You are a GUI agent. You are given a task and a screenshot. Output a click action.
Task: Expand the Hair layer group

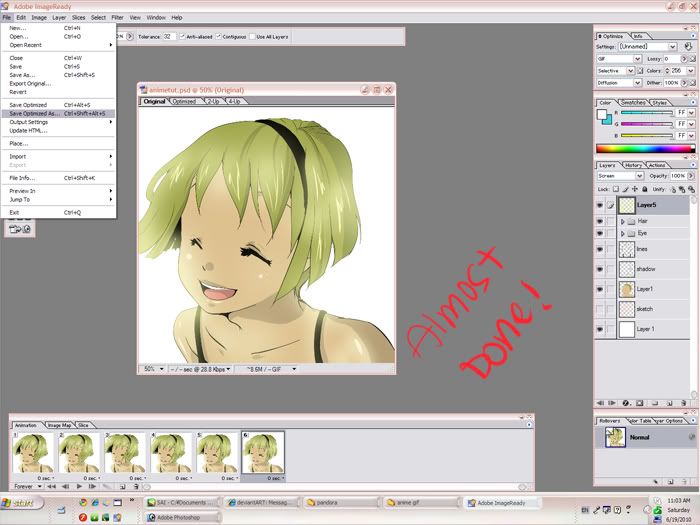coord(623,220)
